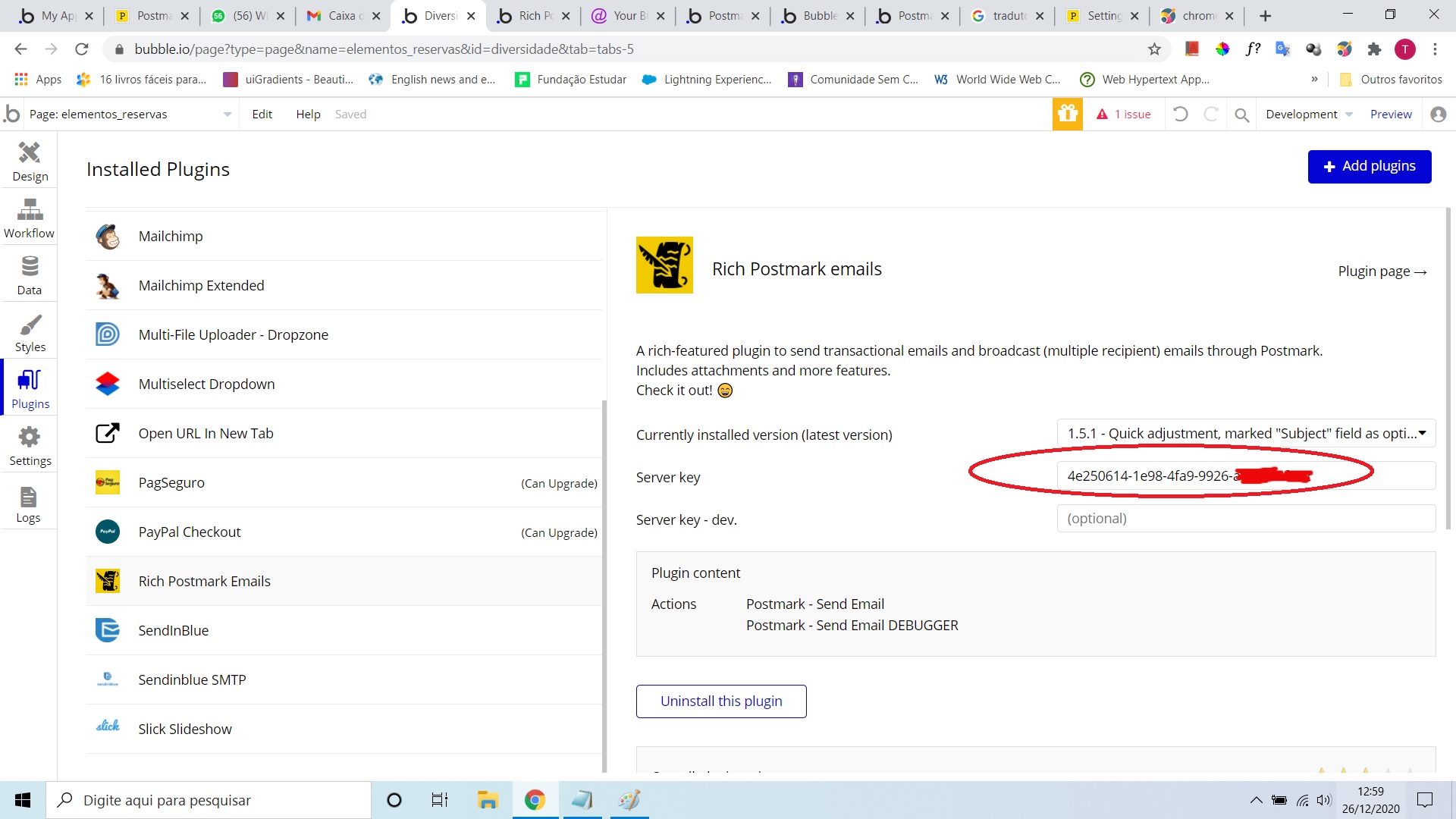The width and height of the screenshot is (1456, 819).
Task: Select the SendInBlue plugin
Action: click(344, 630)
